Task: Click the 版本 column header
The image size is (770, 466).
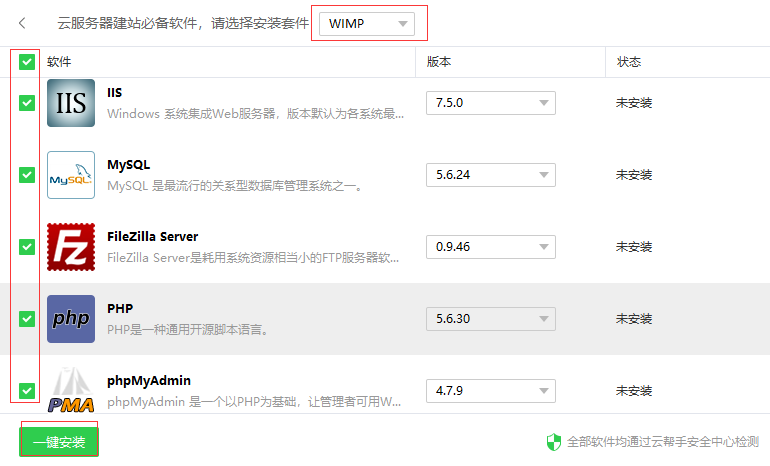Action: click(x=439, y=62)
